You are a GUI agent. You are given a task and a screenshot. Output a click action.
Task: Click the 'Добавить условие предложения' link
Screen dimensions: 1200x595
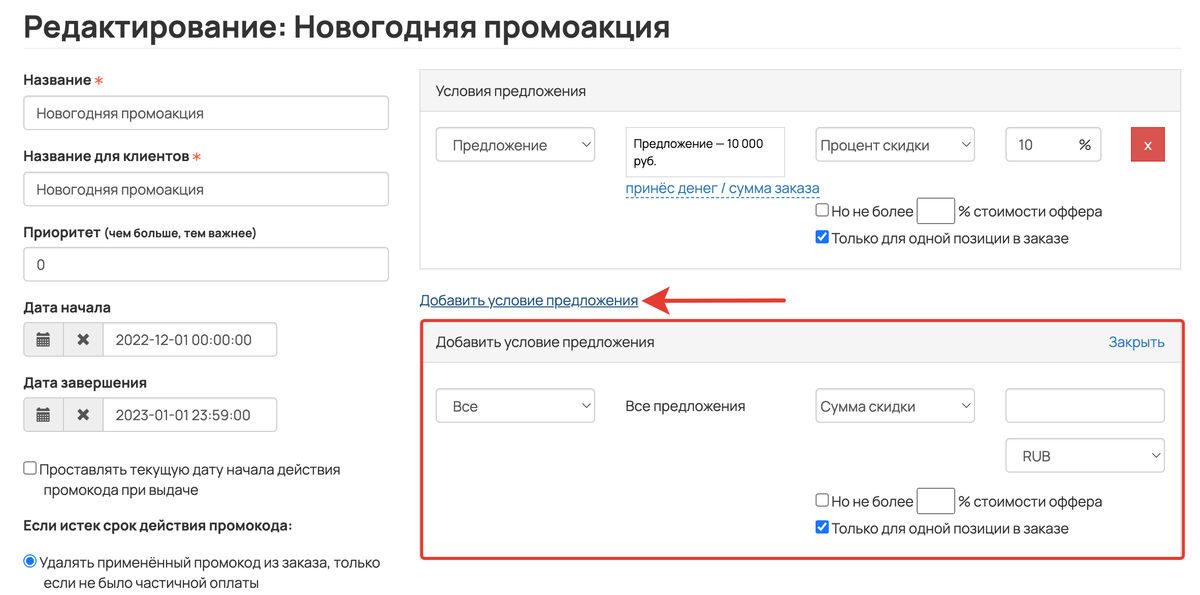click(529, 300)
